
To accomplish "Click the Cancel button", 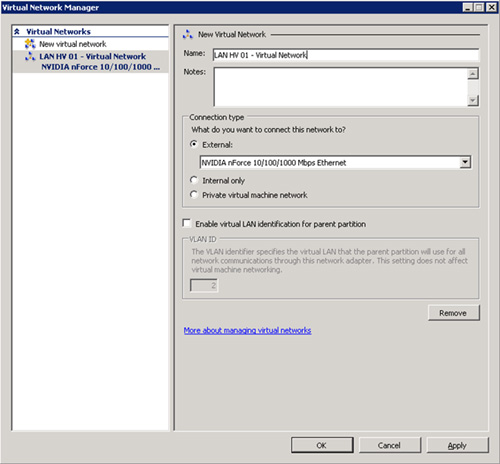I will click(390, 445).
